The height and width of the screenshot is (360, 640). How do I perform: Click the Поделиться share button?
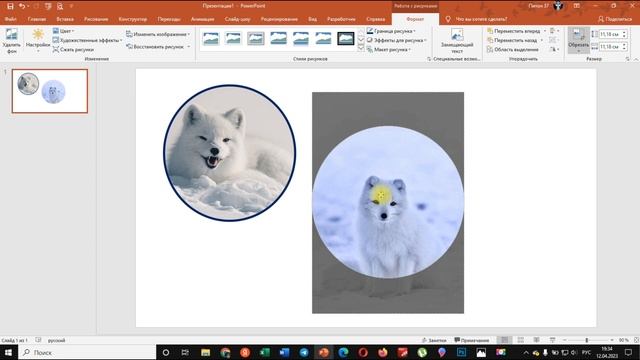tap(615, 19)
